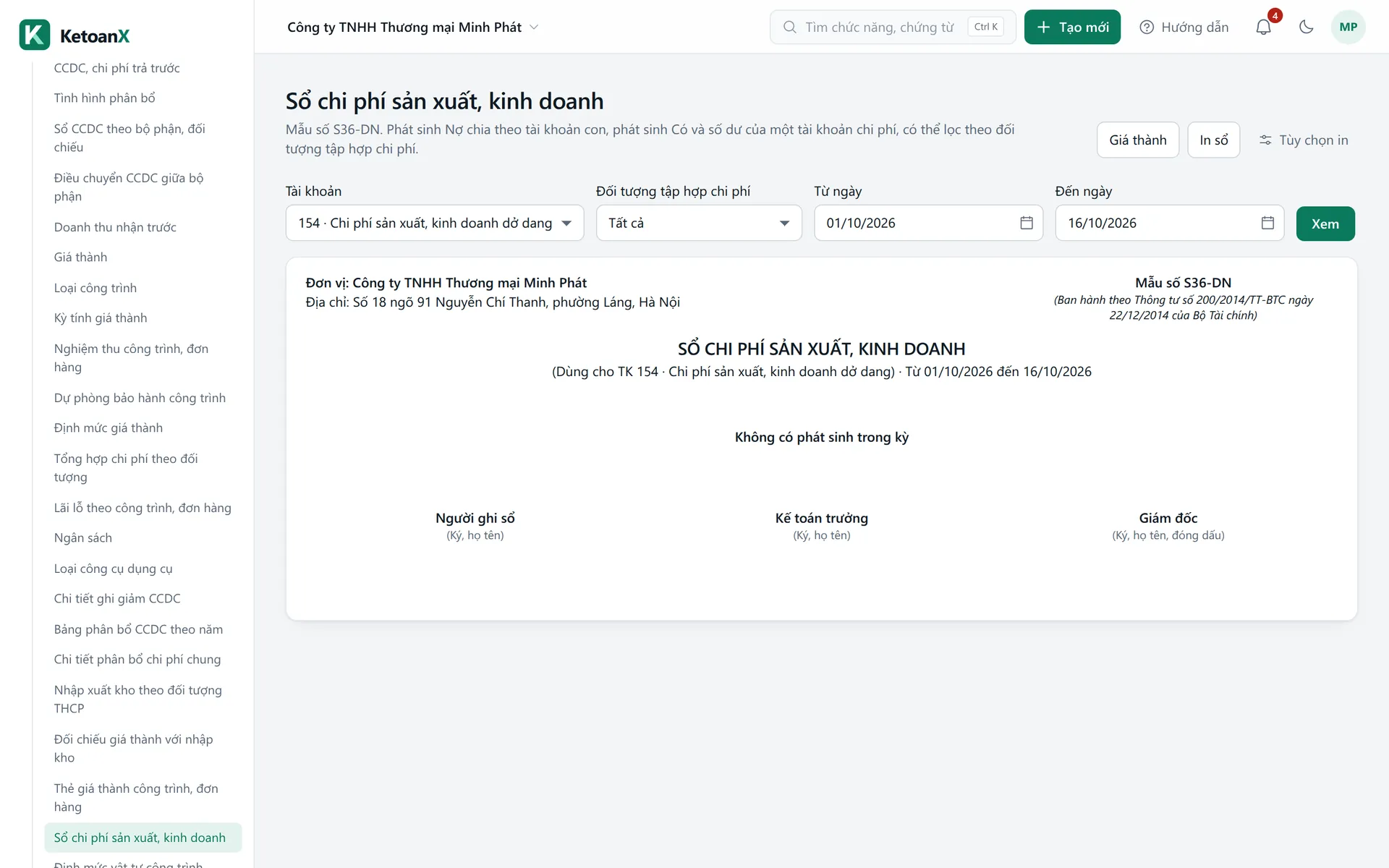Click the search magnifier icon
This screenshot has width=1389, height=868.
[x=790, y=27]
